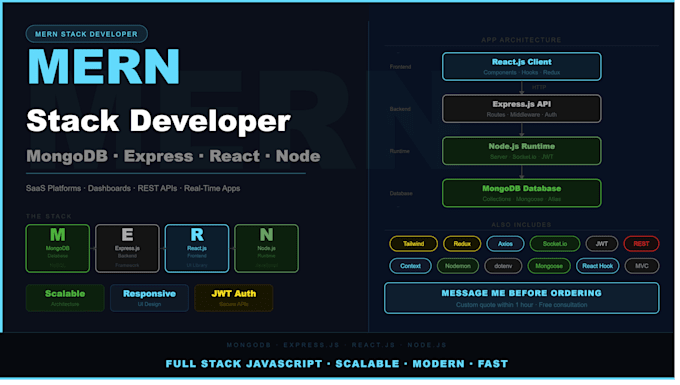This screenshot has width=680, height=385.
Task: Click the MERN STACK DEVELOPER badge
Action: tap(87, 34)
